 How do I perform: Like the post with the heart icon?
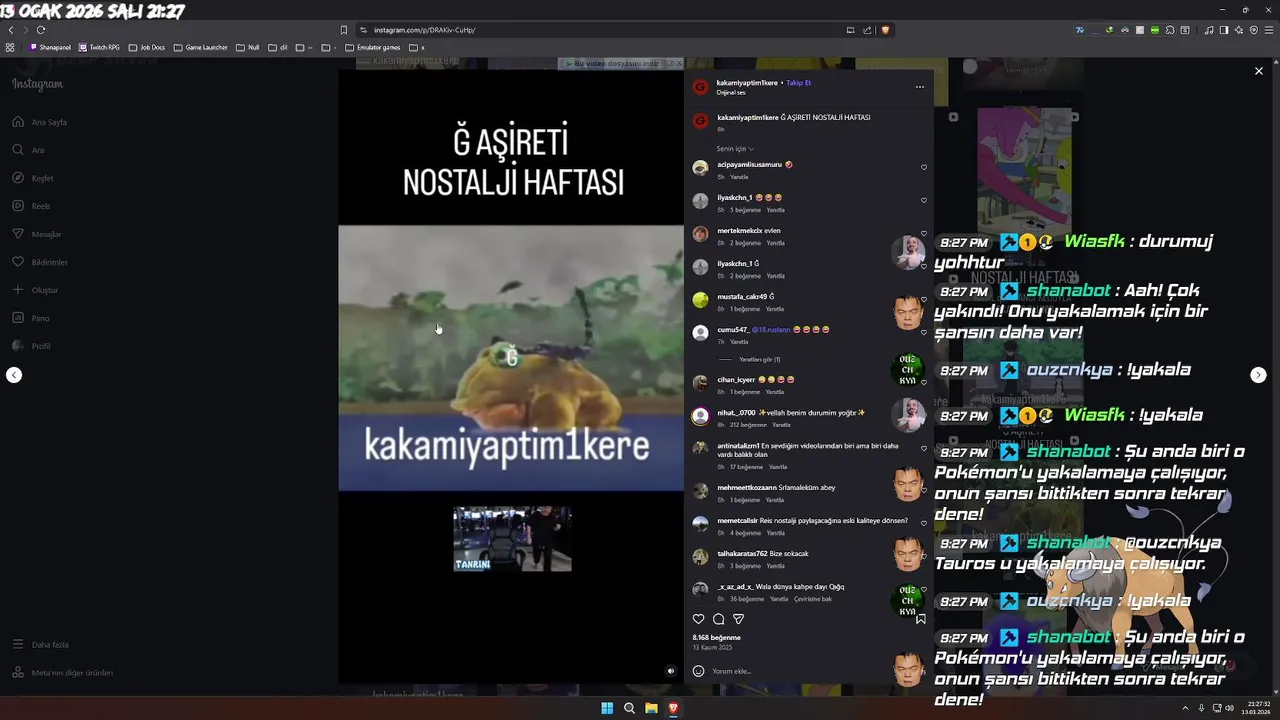pyautogui.click(x=699, y=619)
